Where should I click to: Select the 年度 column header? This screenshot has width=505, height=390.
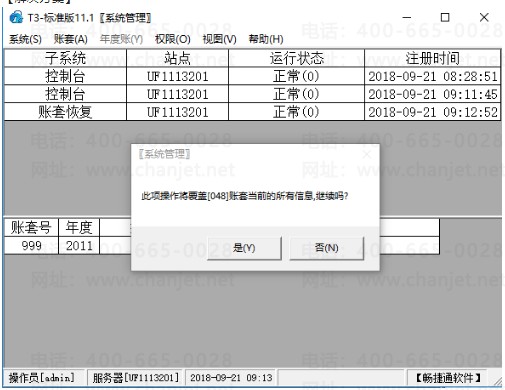pos(79,228)
